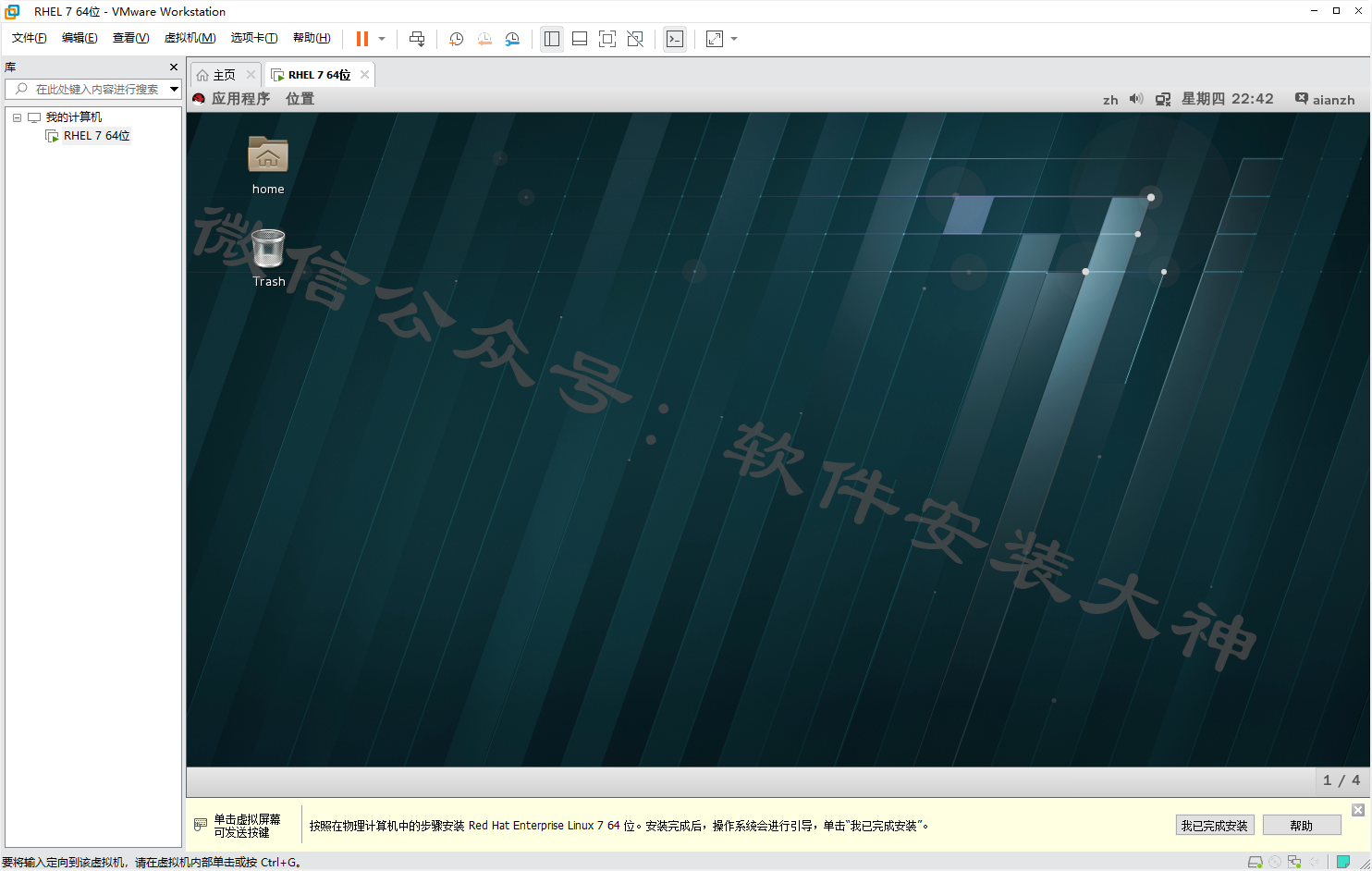Viewport: 1372px width, 871px height.
Task: Select 我的计算机 in the library tree
Action: click(74, 117)
